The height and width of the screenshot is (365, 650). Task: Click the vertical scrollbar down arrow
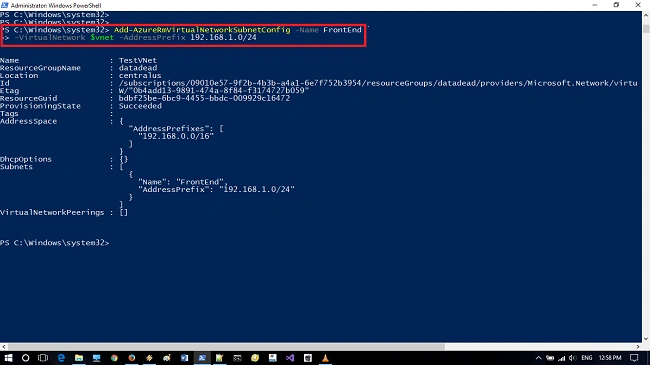point(646,339)
